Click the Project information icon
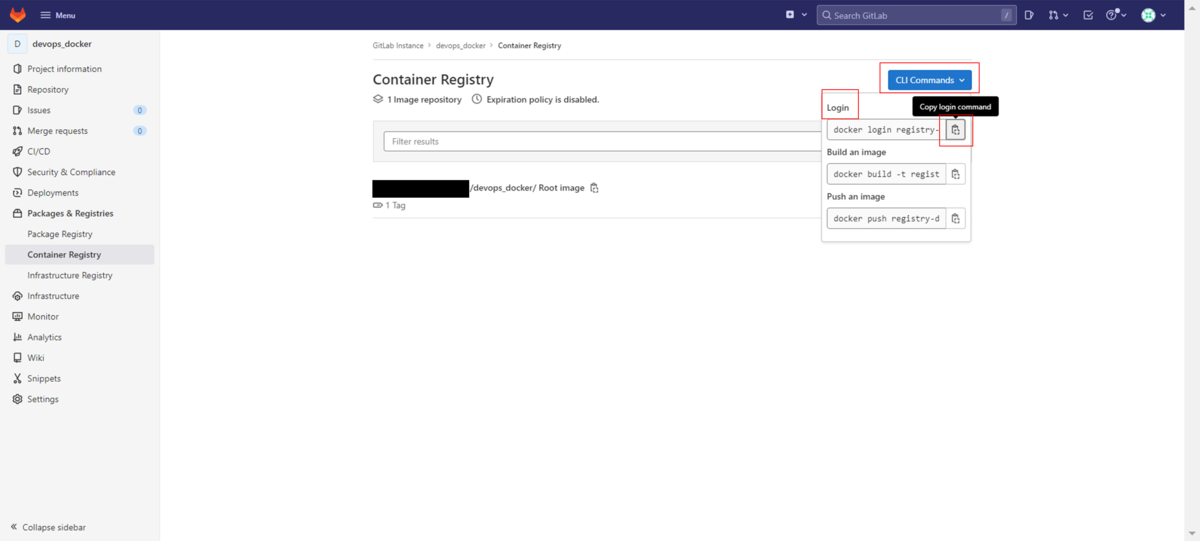1200x541 pixels. [x=17, y=69]
